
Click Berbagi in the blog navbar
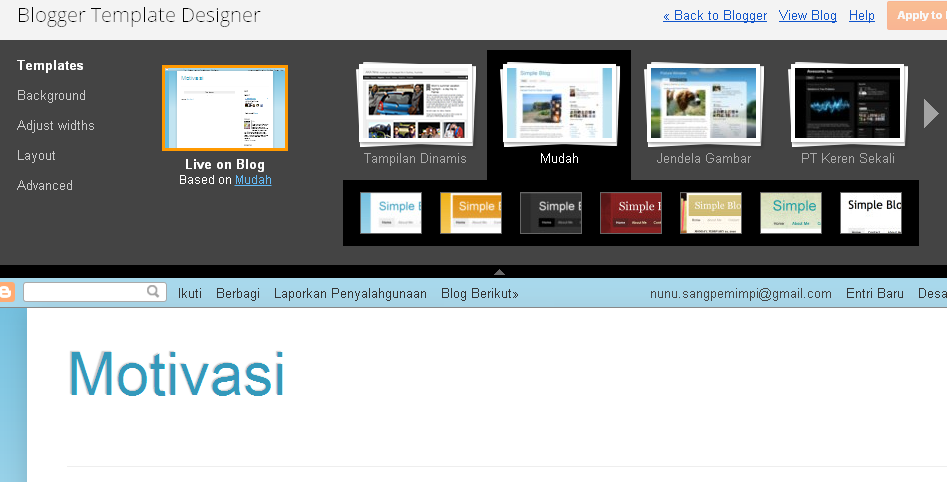pos(238,294)
